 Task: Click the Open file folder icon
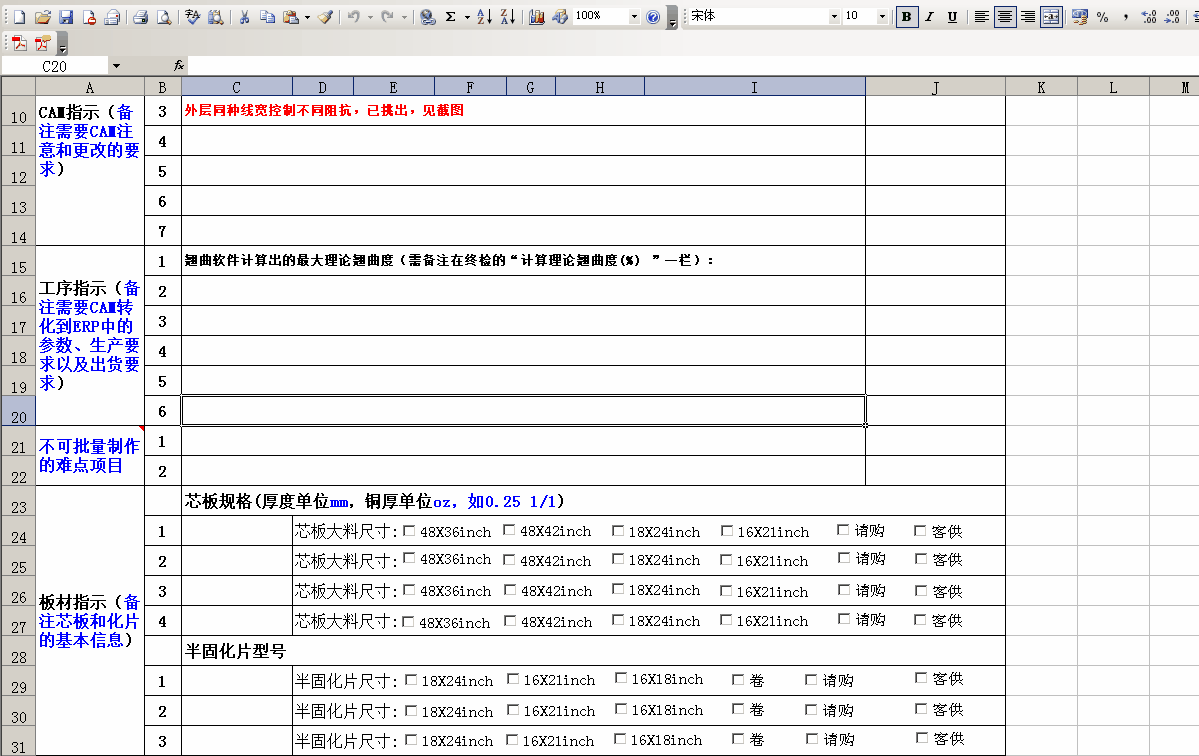(x=43, y=16)
